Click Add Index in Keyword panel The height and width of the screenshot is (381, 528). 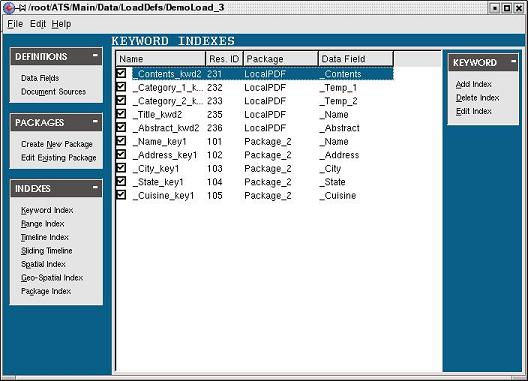click(x=473, y=84)
